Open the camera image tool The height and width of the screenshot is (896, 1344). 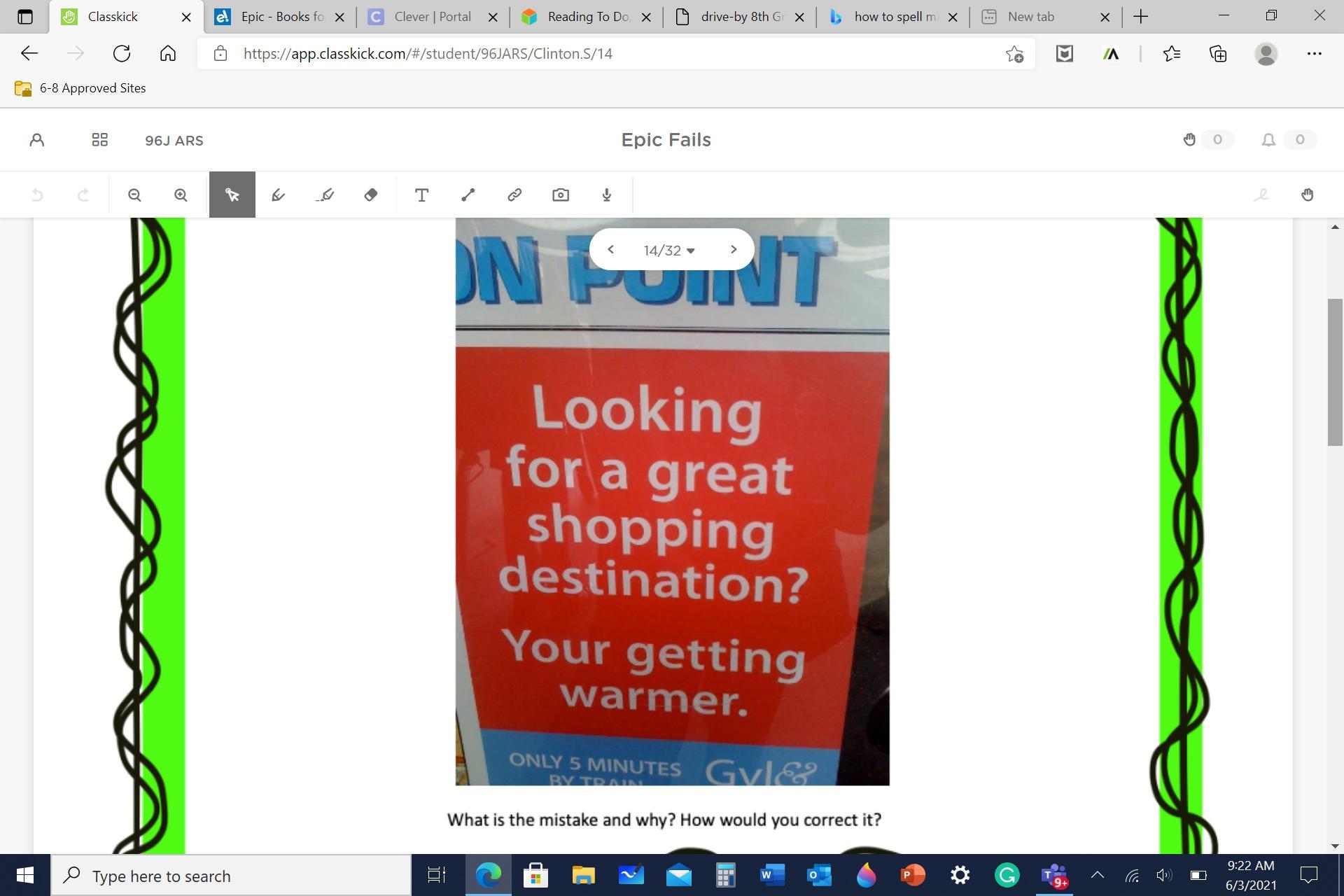[561, 195]
